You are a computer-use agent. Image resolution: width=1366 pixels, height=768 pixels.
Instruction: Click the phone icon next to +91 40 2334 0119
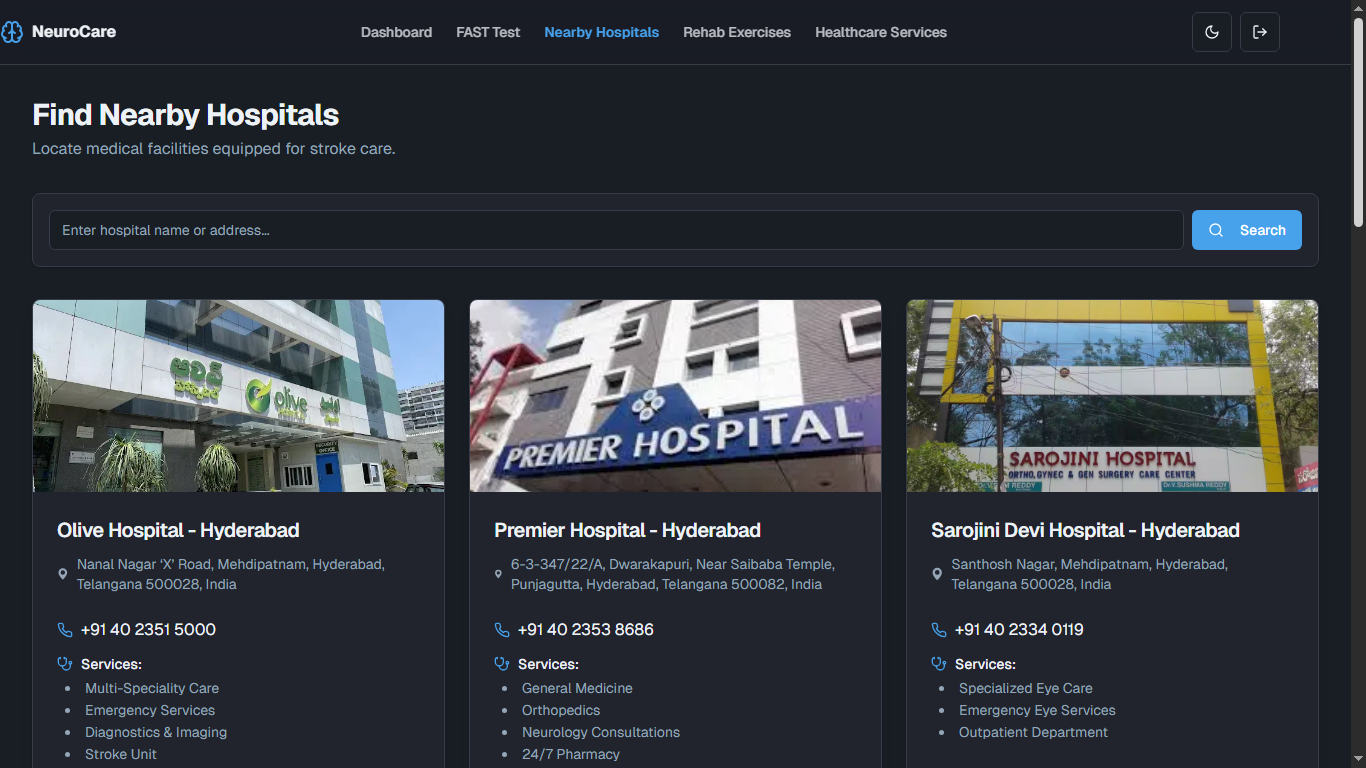click(x=939, y=630)
